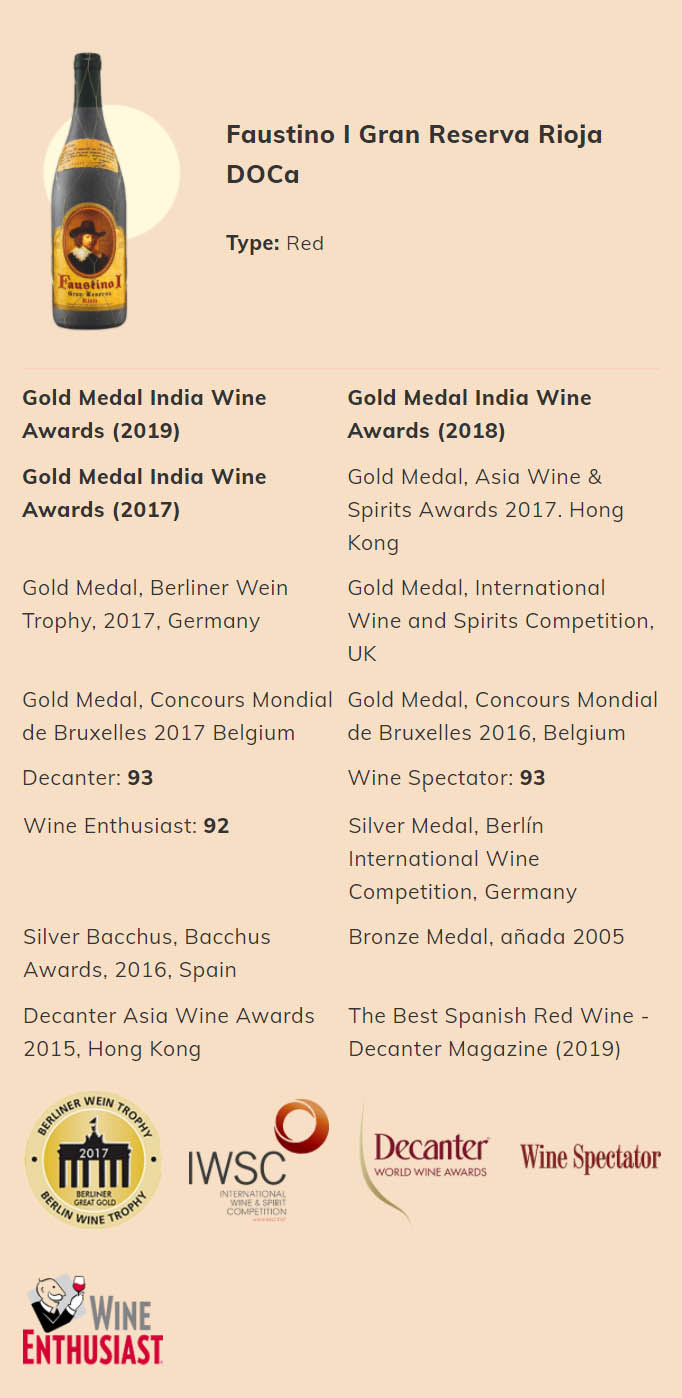
Task: Select Gold Medal India Wine Awards (2017)
Action: (144, 493)
